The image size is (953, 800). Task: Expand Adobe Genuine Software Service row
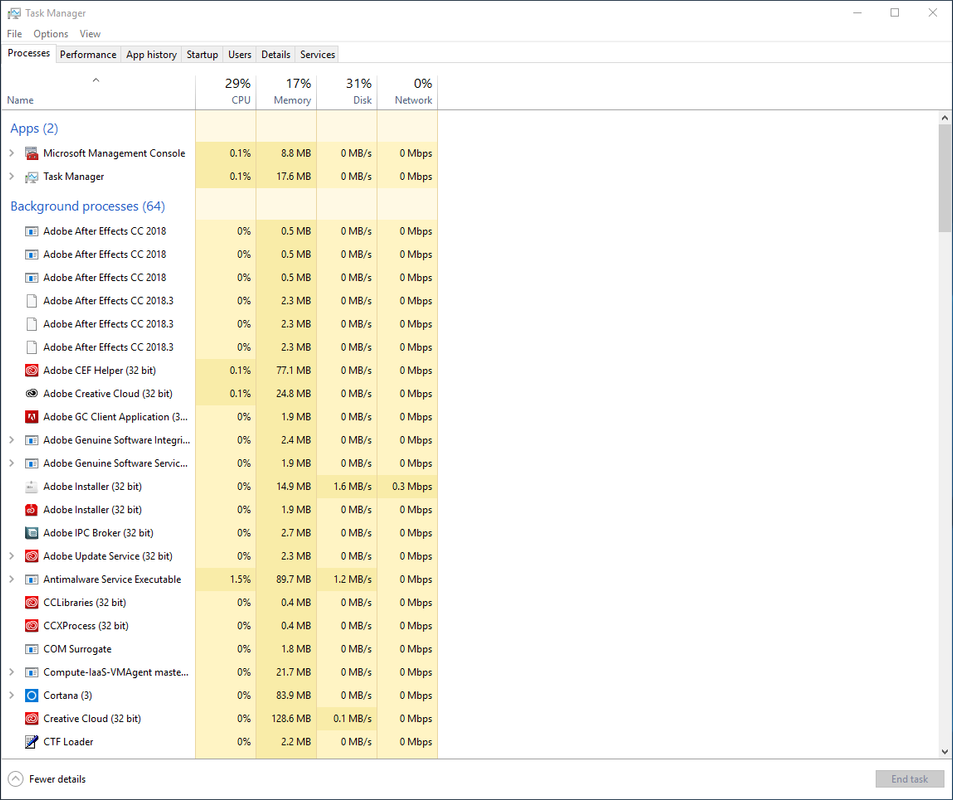tap(12, 463)
